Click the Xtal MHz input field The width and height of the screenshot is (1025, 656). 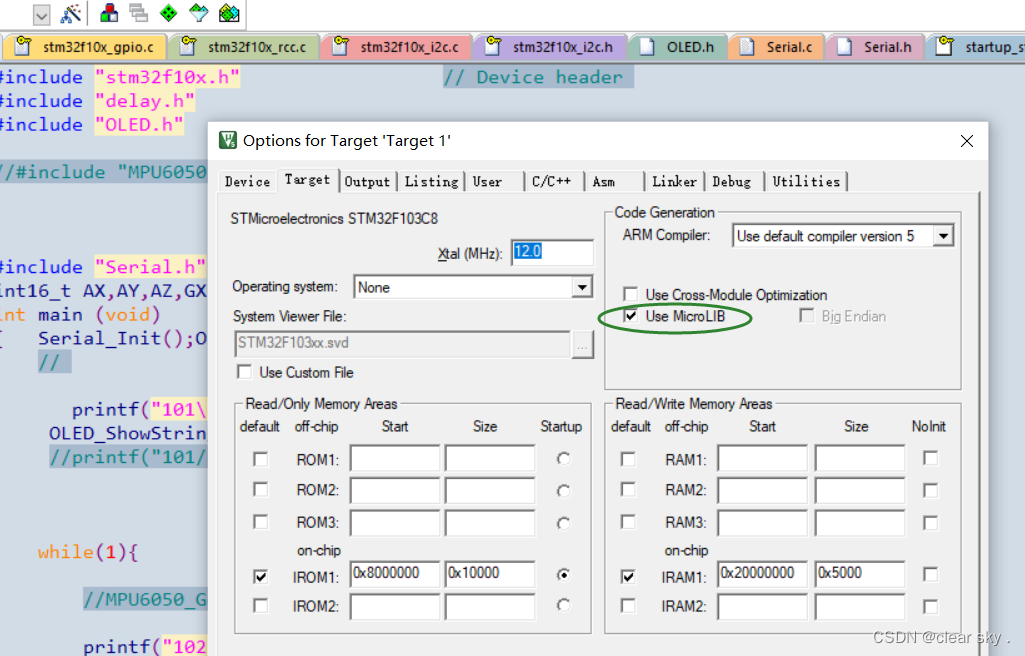(x=552, y=252)
